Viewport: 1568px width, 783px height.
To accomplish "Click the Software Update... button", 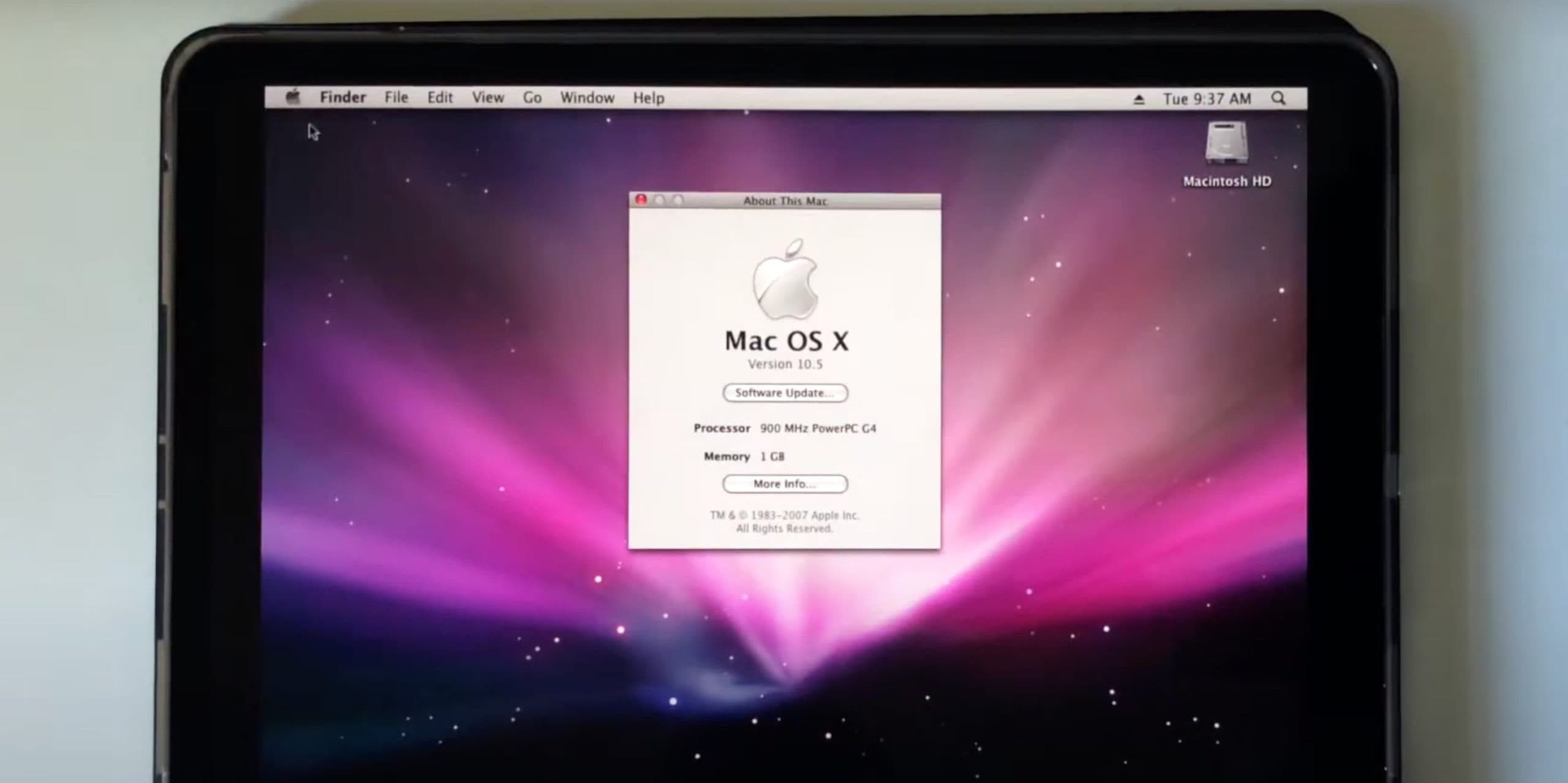I will click(785, 393).
